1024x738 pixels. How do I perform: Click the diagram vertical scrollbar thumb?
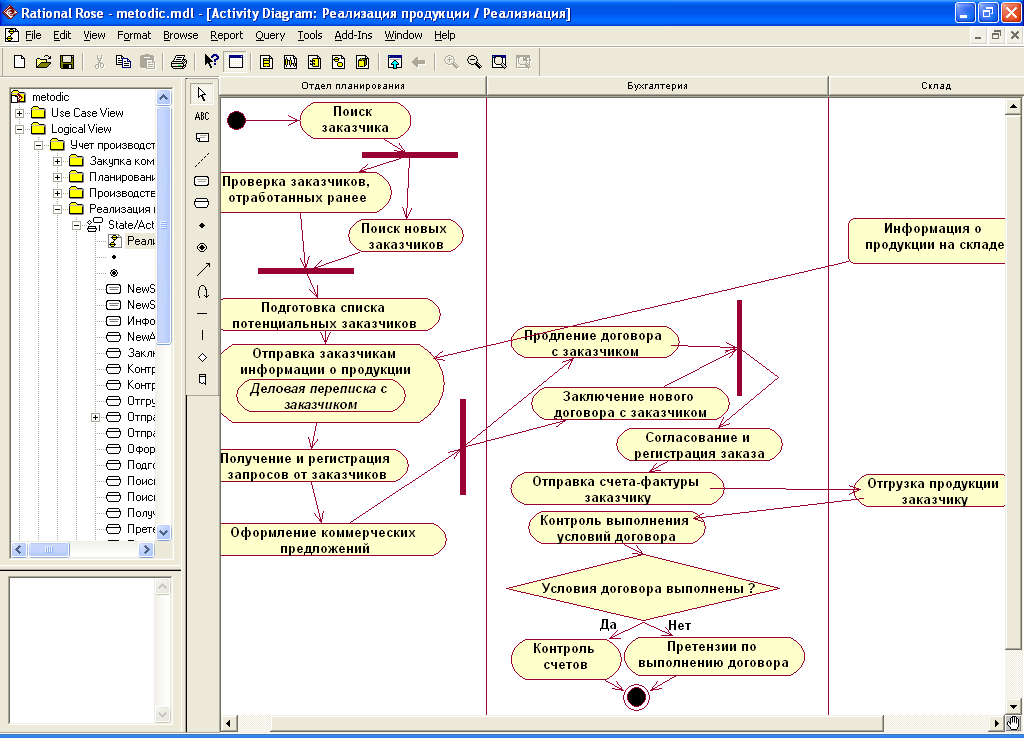pyautogui.click(x=1013, y=382)
